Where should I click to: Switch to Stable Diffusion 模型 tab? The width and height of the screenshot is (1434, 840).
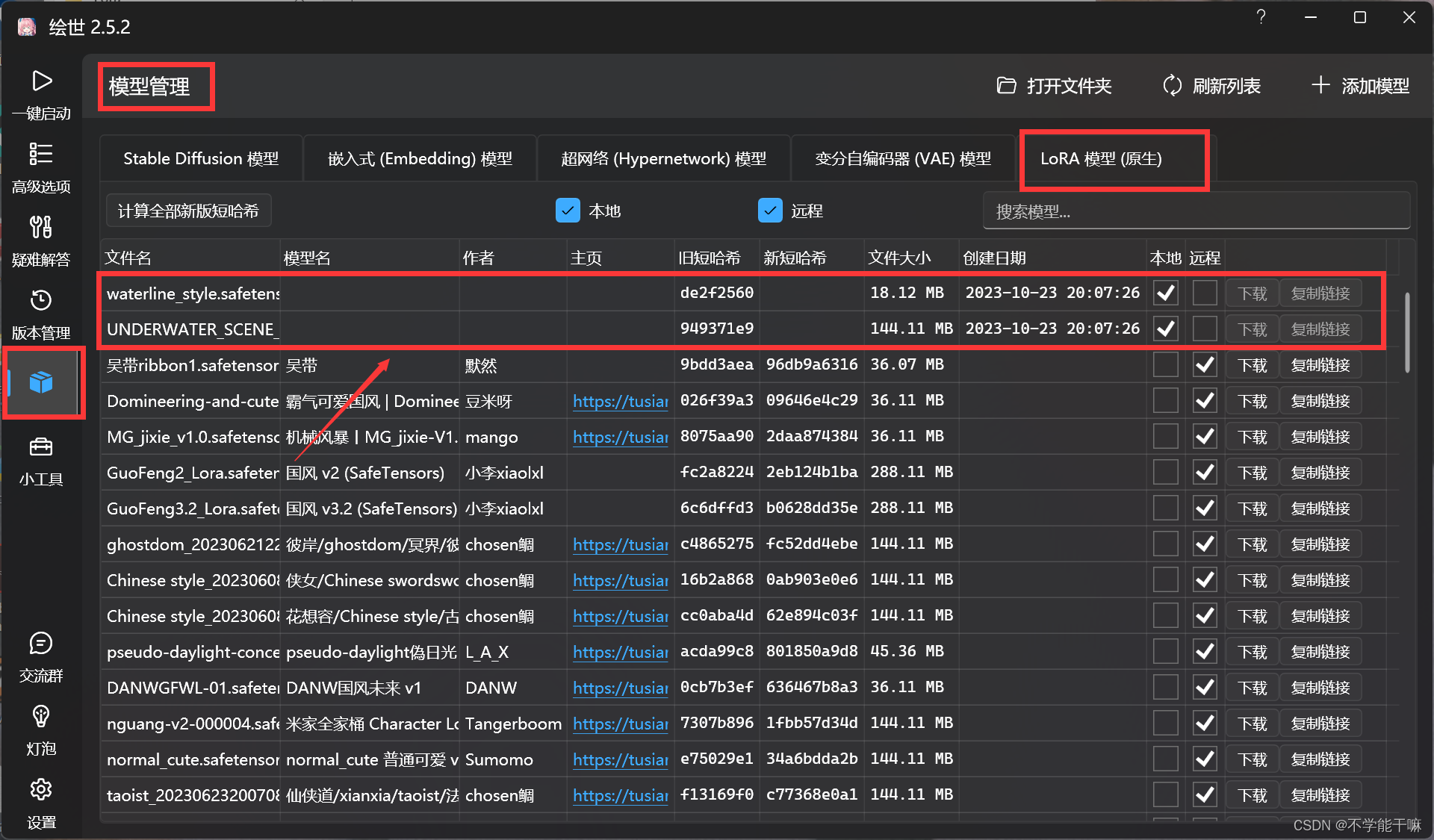[201, 158]
